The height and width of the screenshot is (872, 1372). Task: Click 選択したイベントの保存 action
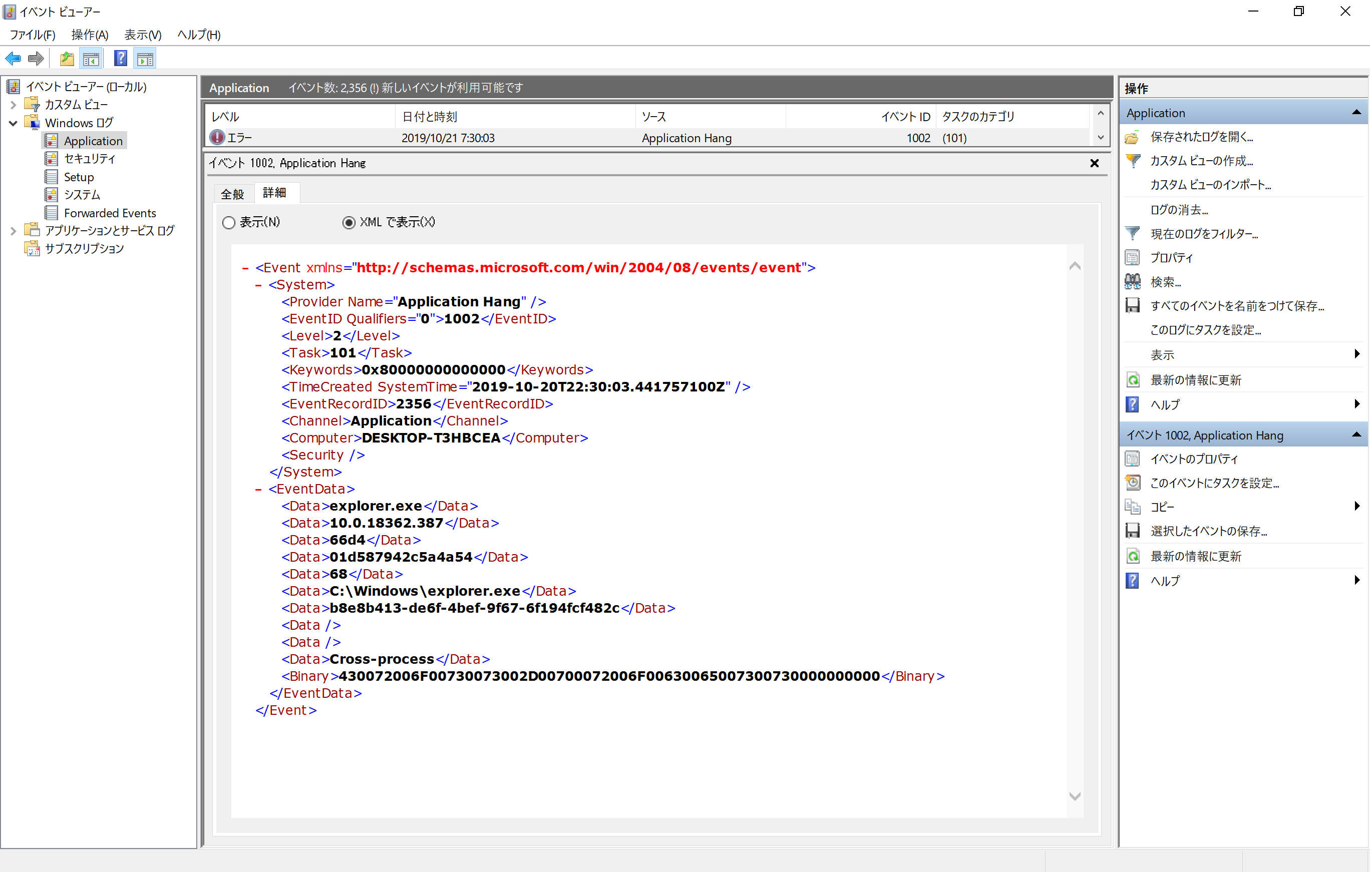[1208, 532]
